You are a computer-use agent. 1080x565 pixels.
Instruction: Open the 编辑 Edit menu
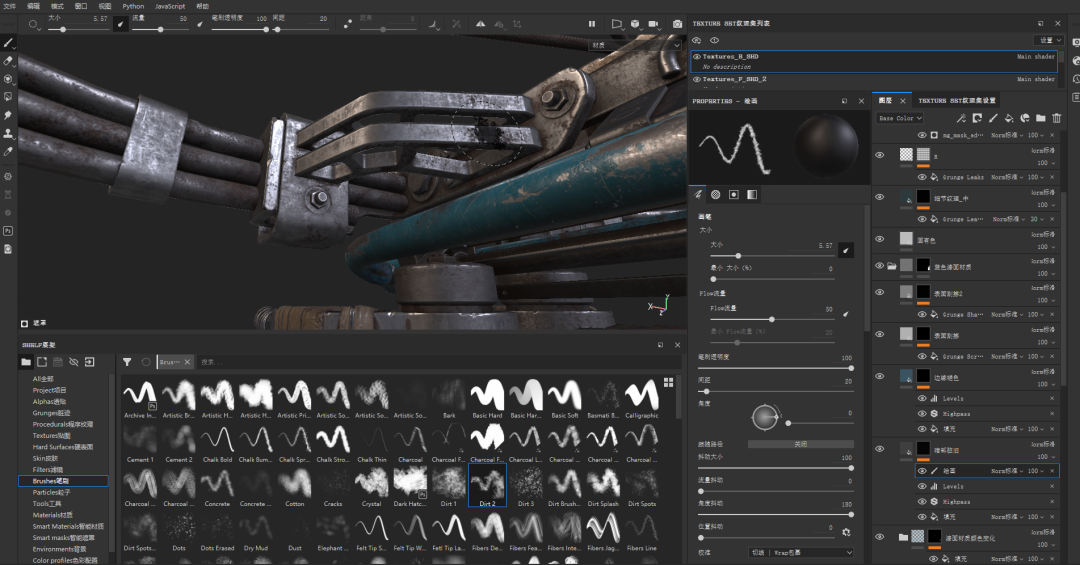33,6
